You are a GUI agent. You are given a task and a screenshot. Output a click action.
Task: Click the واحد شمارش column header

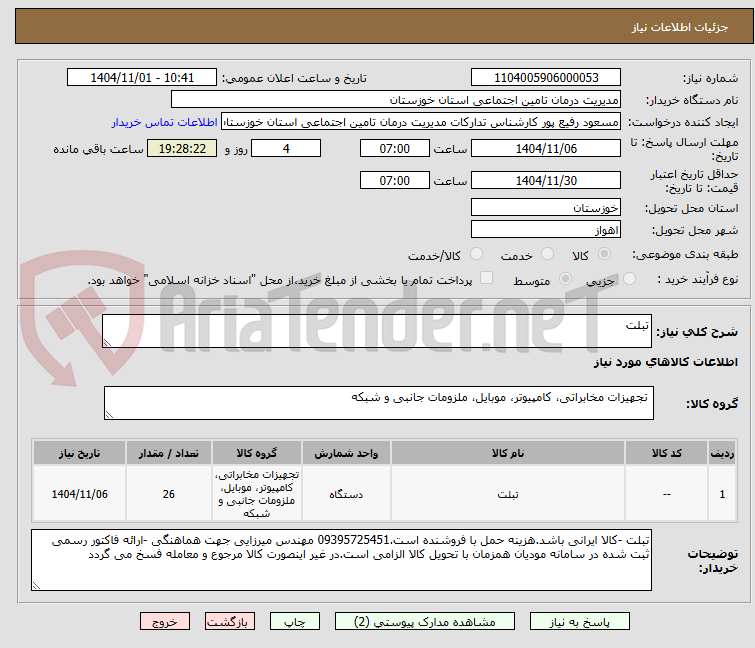pyautogui.click(x=346, y=453)
